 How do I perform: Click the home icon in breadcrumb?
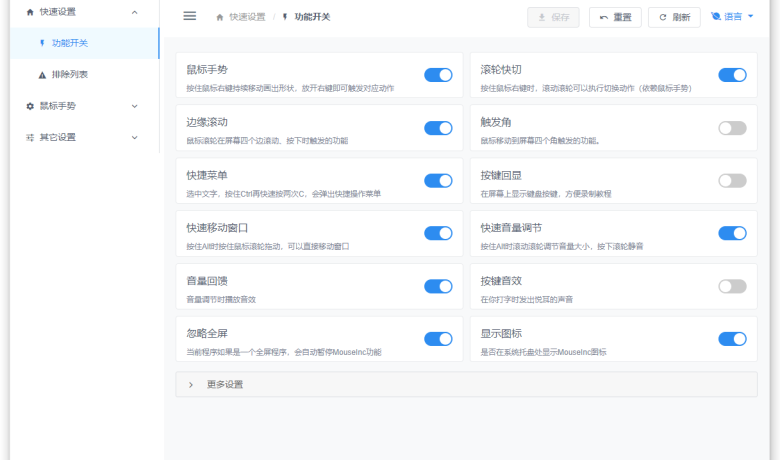coord(220,17)
